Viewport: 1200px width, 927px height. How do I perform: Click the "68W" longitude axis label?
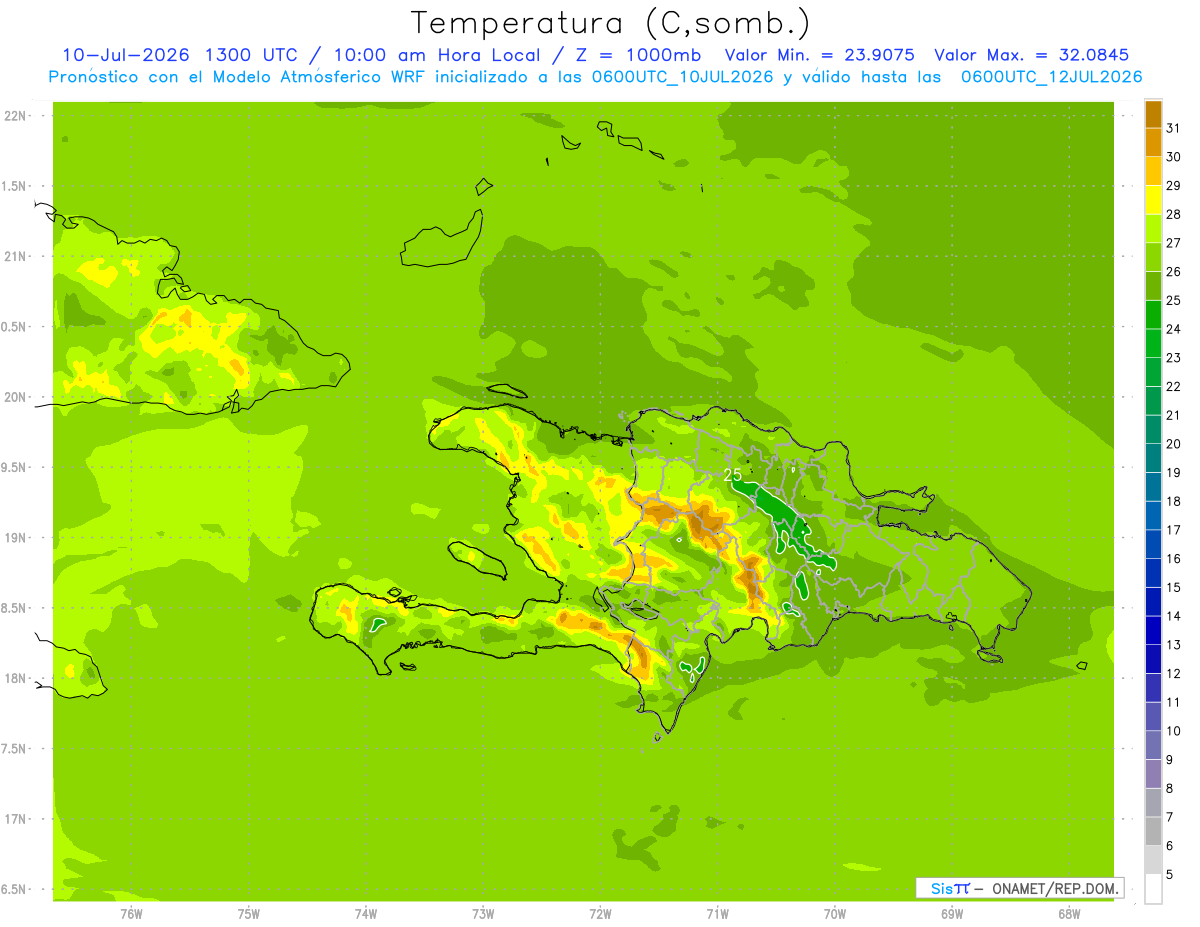pos(1069,914)
